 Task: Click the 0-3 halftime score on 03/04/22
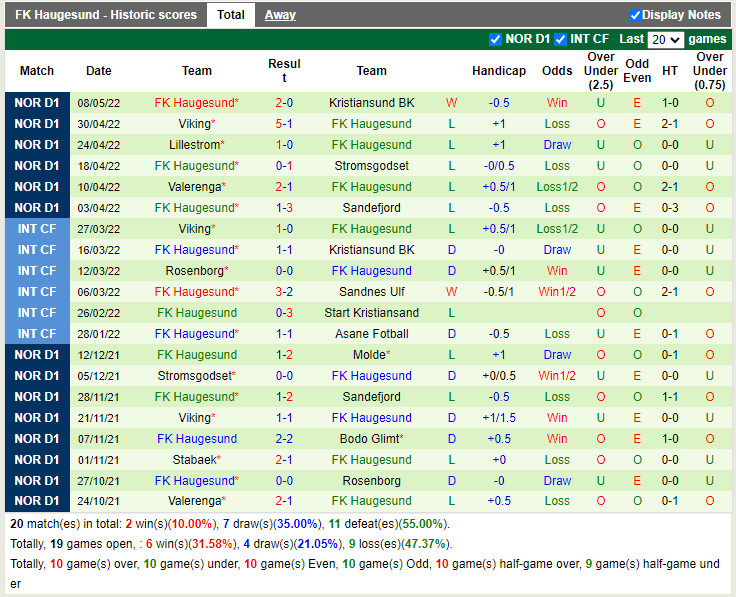point(669,208)
